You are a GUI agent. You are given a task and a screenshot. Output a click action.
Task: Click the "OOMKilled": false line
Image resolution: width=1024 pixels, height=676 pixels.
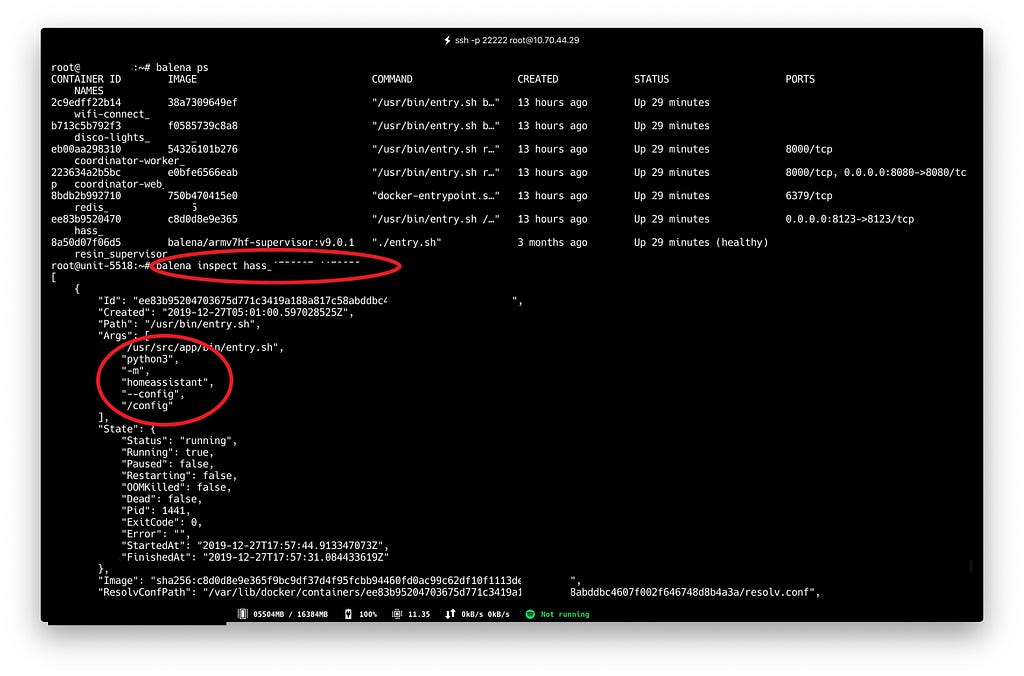point(176,487)
